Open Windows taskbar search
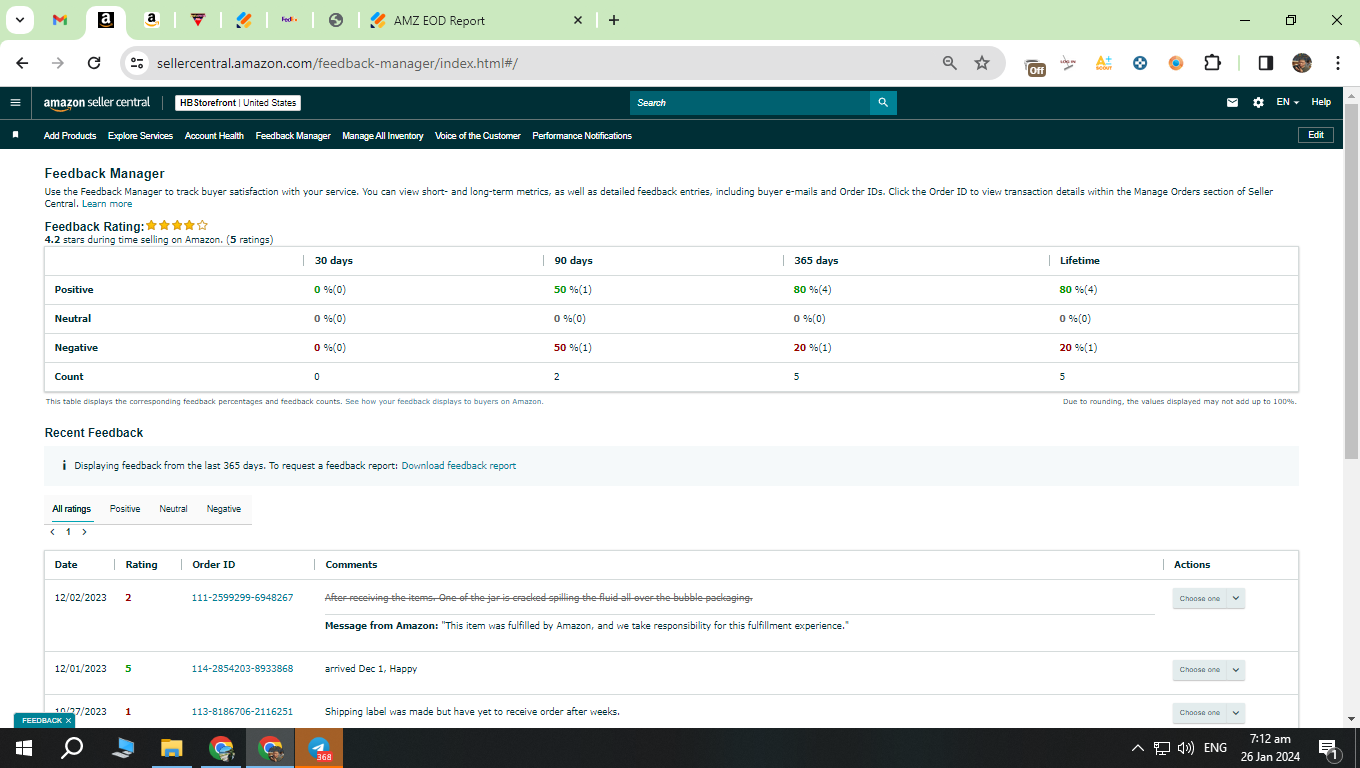This screenshot has width=1360, height=768. 72,748
